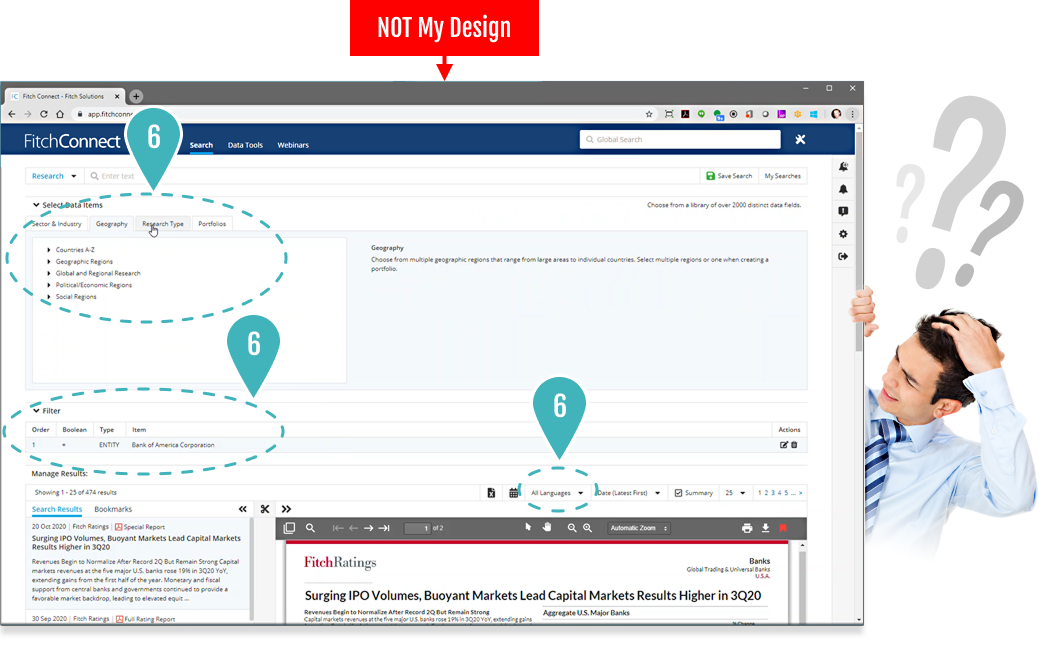Open the Webinars menu
The image size is (1042, 658).
[x=293, y=145]
